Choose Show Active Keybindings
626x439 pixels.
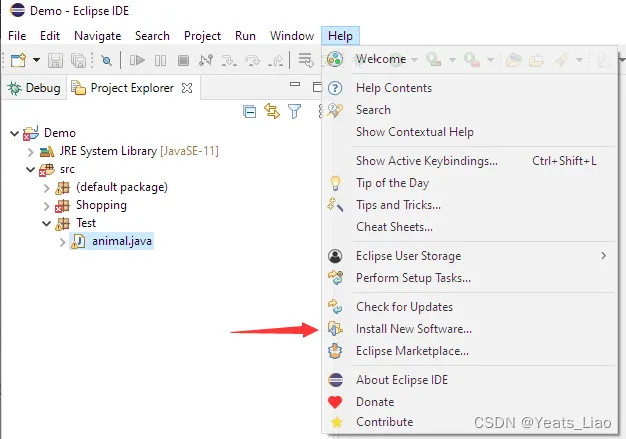coord(470,161)
